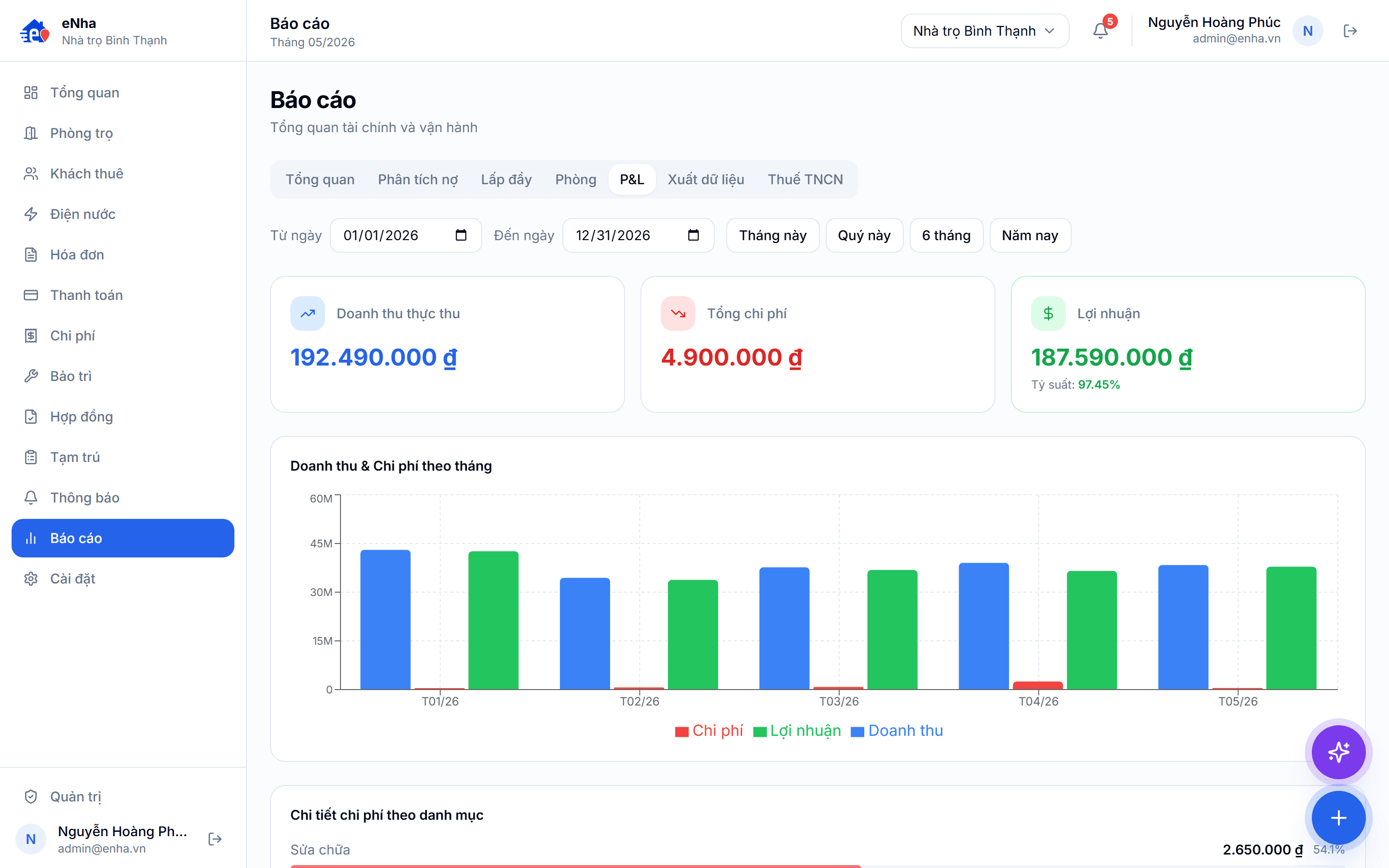Open the purple AI sparkle assistant button

[1338, 752]
